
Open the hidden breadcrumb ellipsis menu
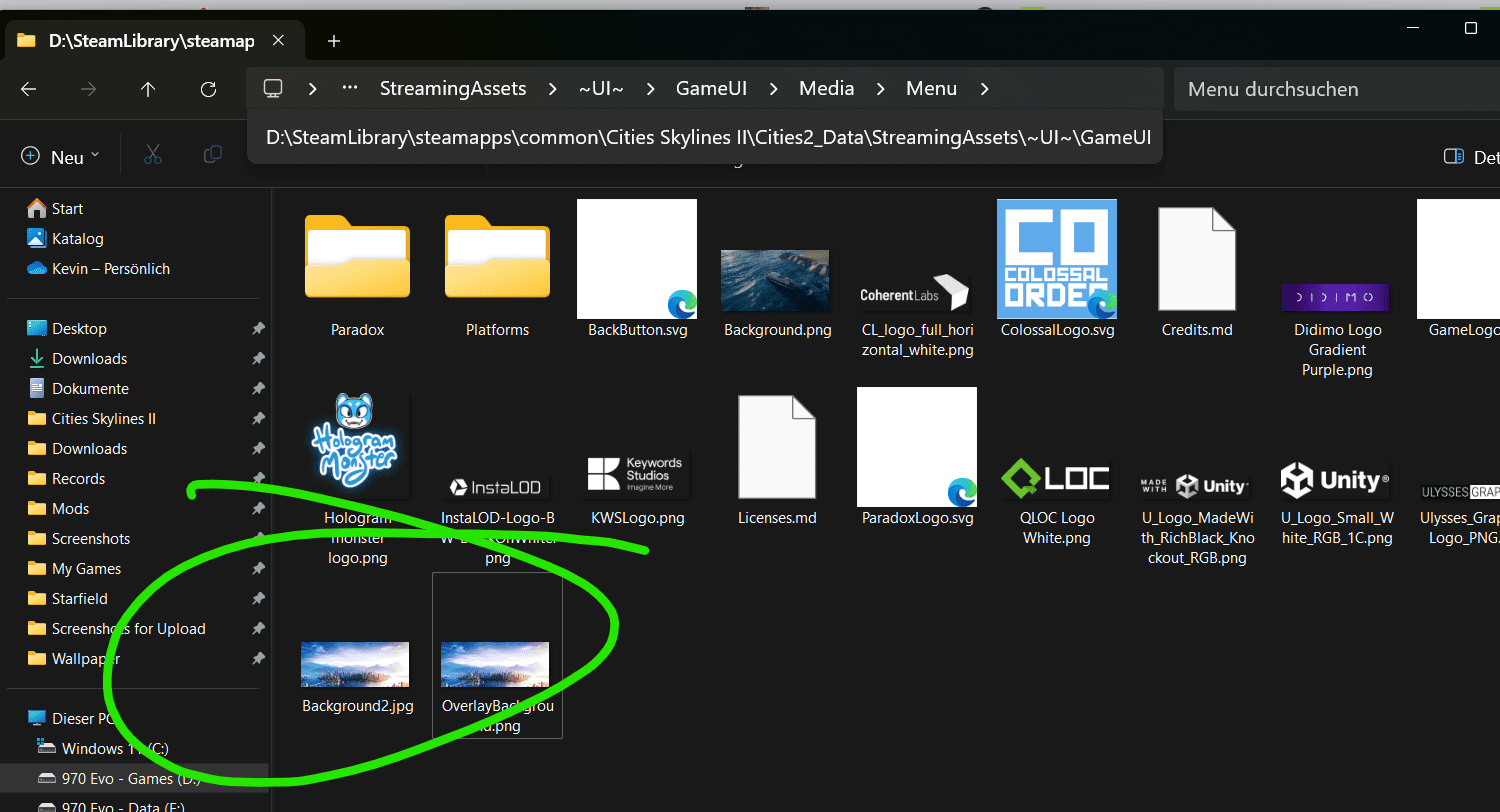[x=350, y=89]
